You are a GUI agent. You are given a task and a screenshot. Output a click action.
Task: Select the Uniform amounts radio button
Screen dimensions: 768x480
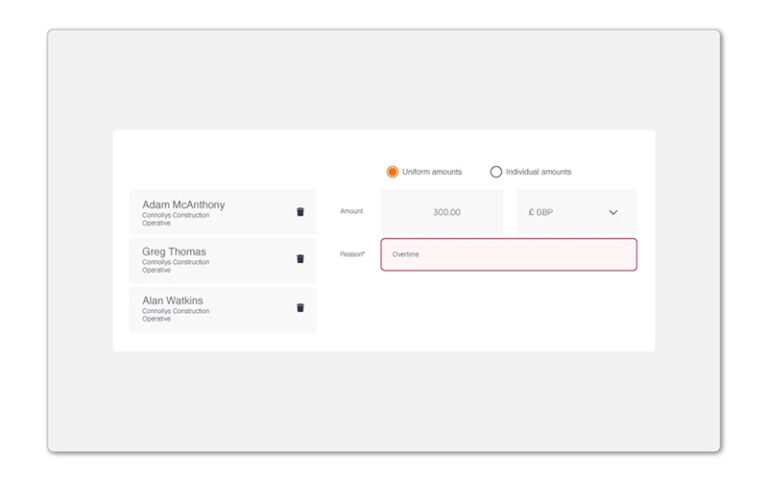[x=392, y=172]
